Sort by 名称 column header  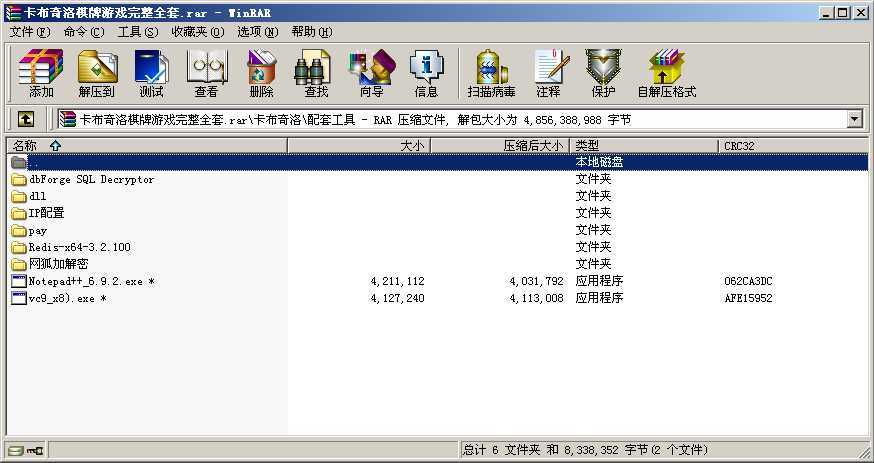[147, 145]
